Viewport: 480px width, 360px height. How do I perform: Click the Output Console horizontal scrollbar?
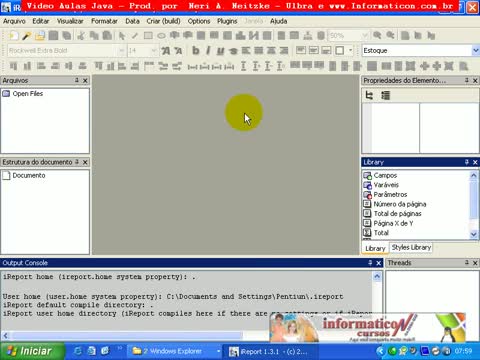[127, 335]
